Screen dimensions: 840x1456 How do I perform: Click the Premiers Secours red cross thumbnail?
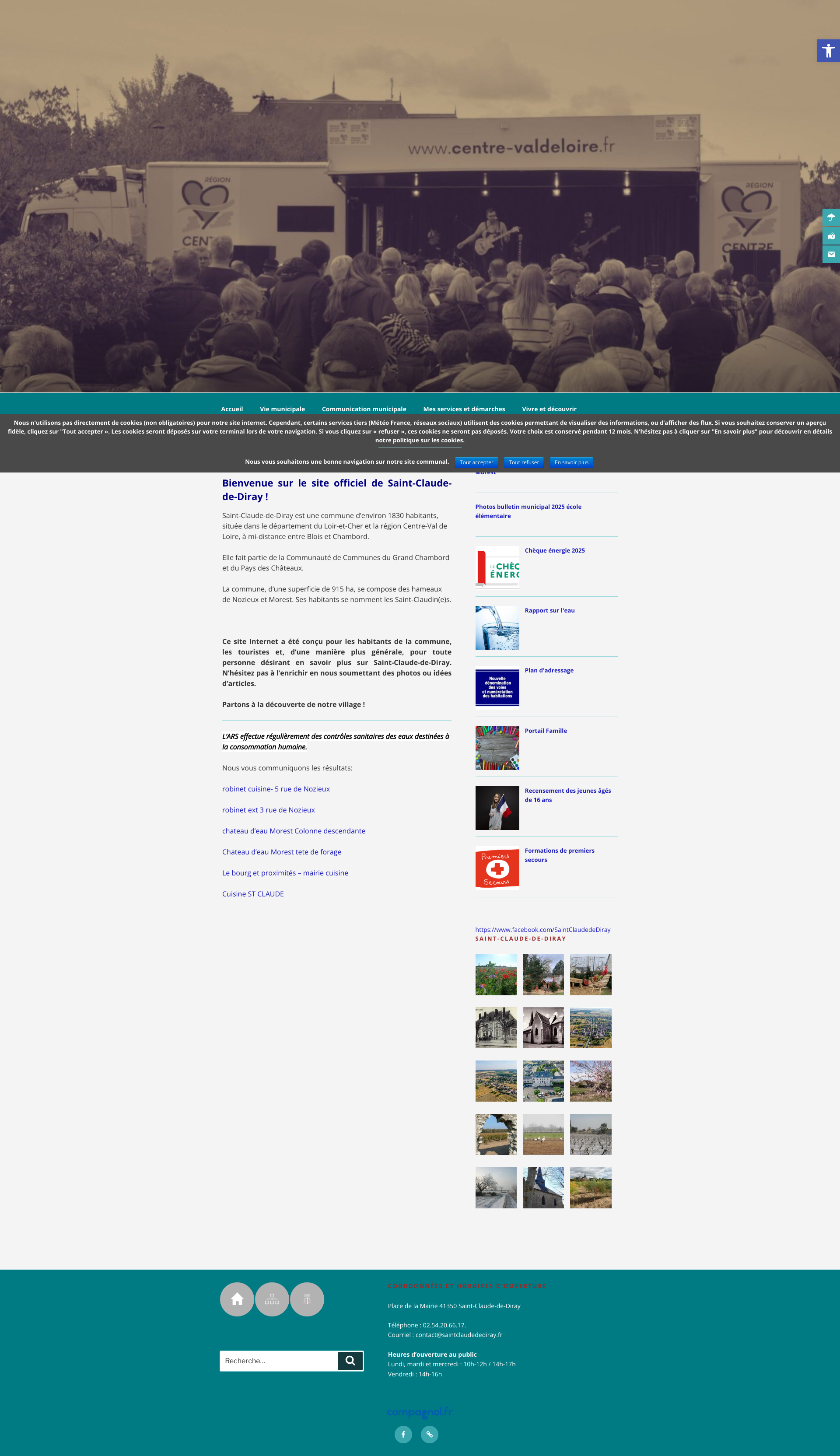pos(497,868)
